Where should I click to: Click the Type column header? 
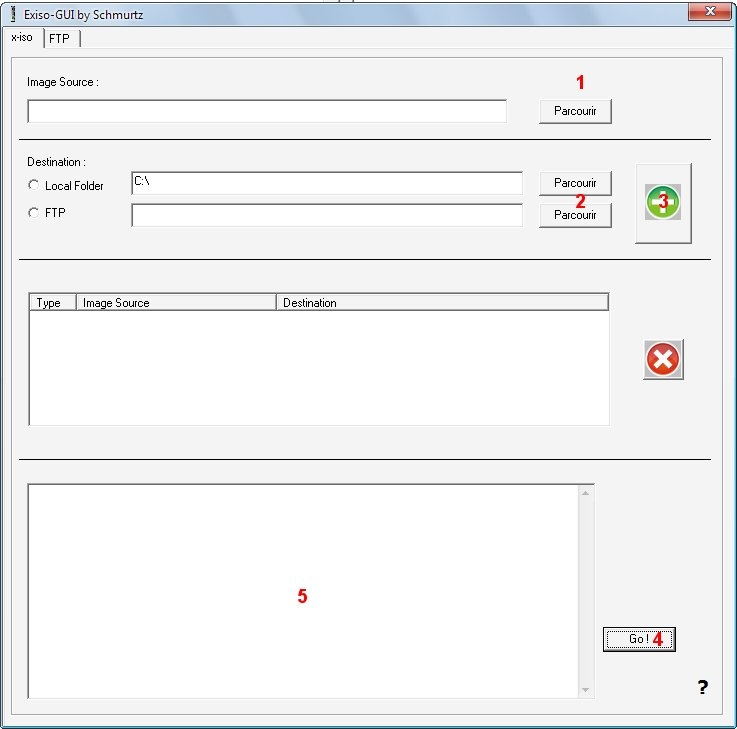coord(52,302)
